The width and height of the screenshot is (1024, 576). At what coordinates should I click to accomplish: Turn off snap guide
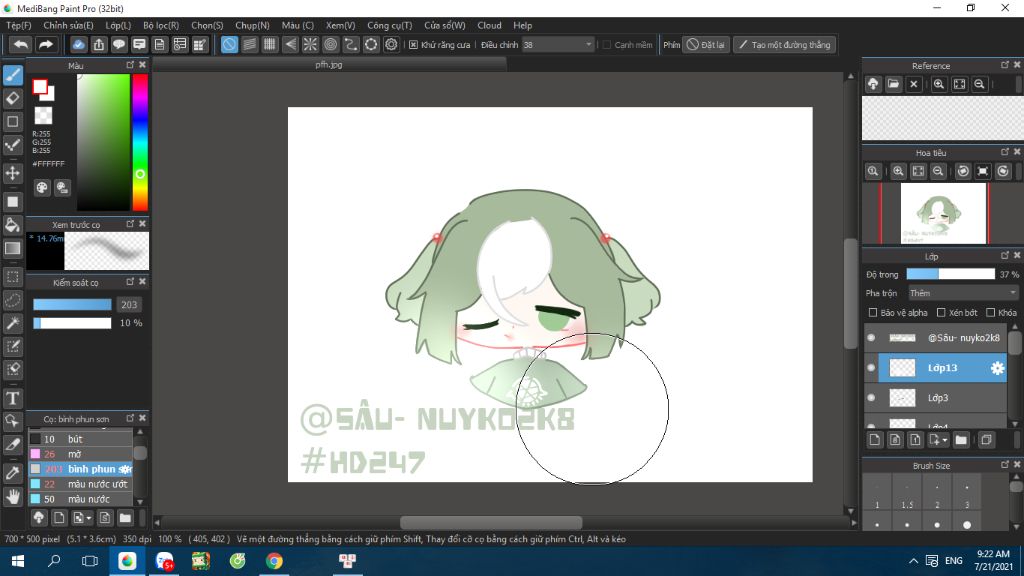tap(229, 44)
